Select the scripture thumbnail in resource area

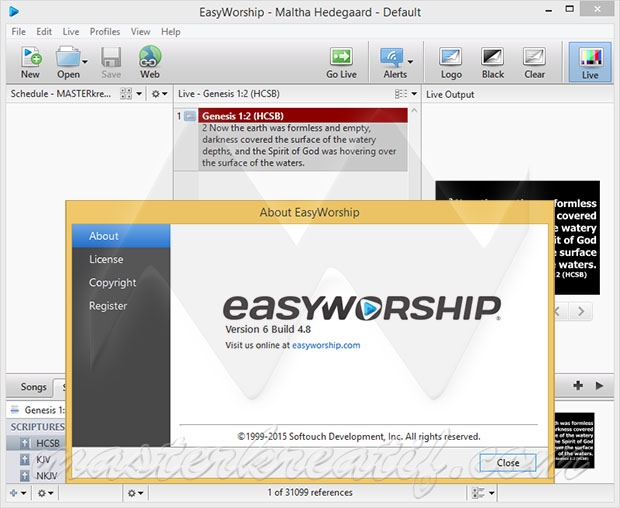tap(574, 440)
